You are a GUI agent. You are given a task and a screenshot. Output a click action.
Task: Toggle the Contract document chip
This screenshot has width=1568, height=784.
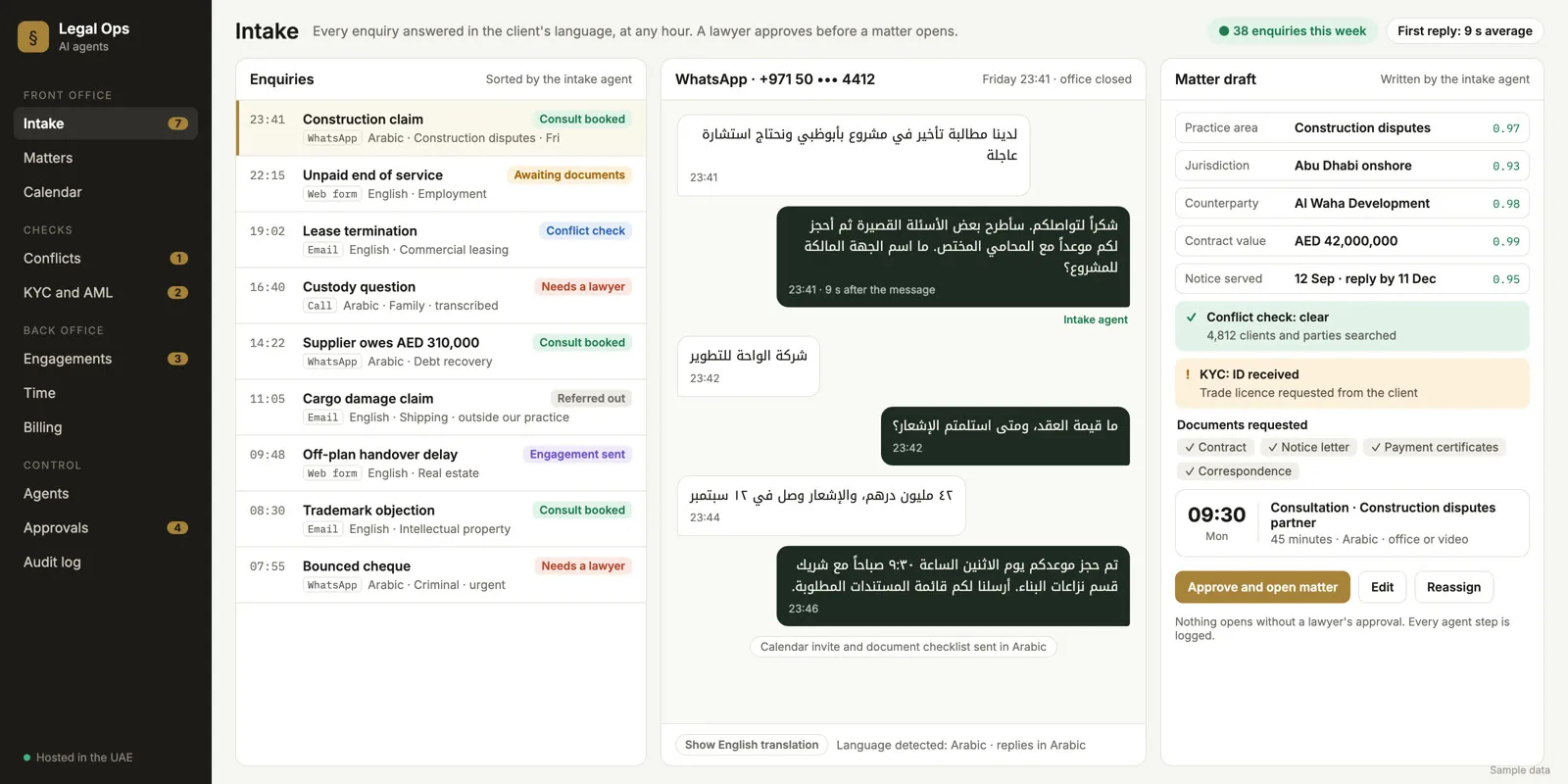coord(1215,448)
